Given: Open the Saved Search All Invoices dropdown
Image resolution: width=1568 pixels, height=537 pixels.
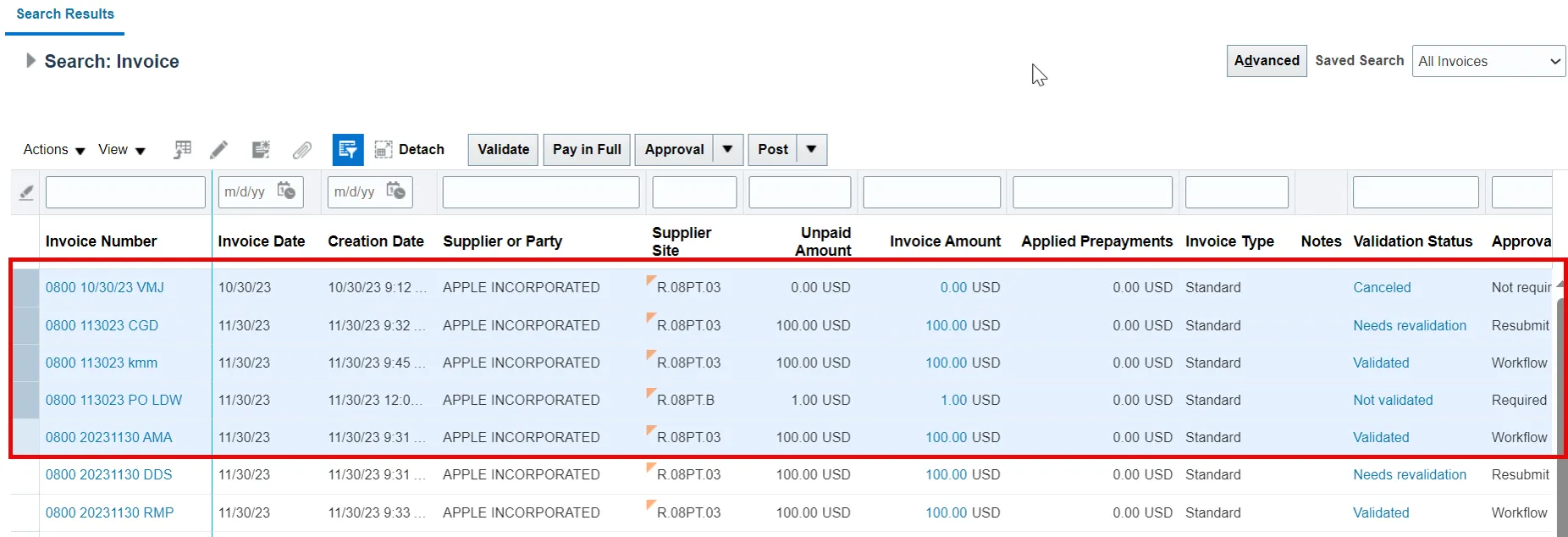Looking at the screenshot, I should [1488, 61].
